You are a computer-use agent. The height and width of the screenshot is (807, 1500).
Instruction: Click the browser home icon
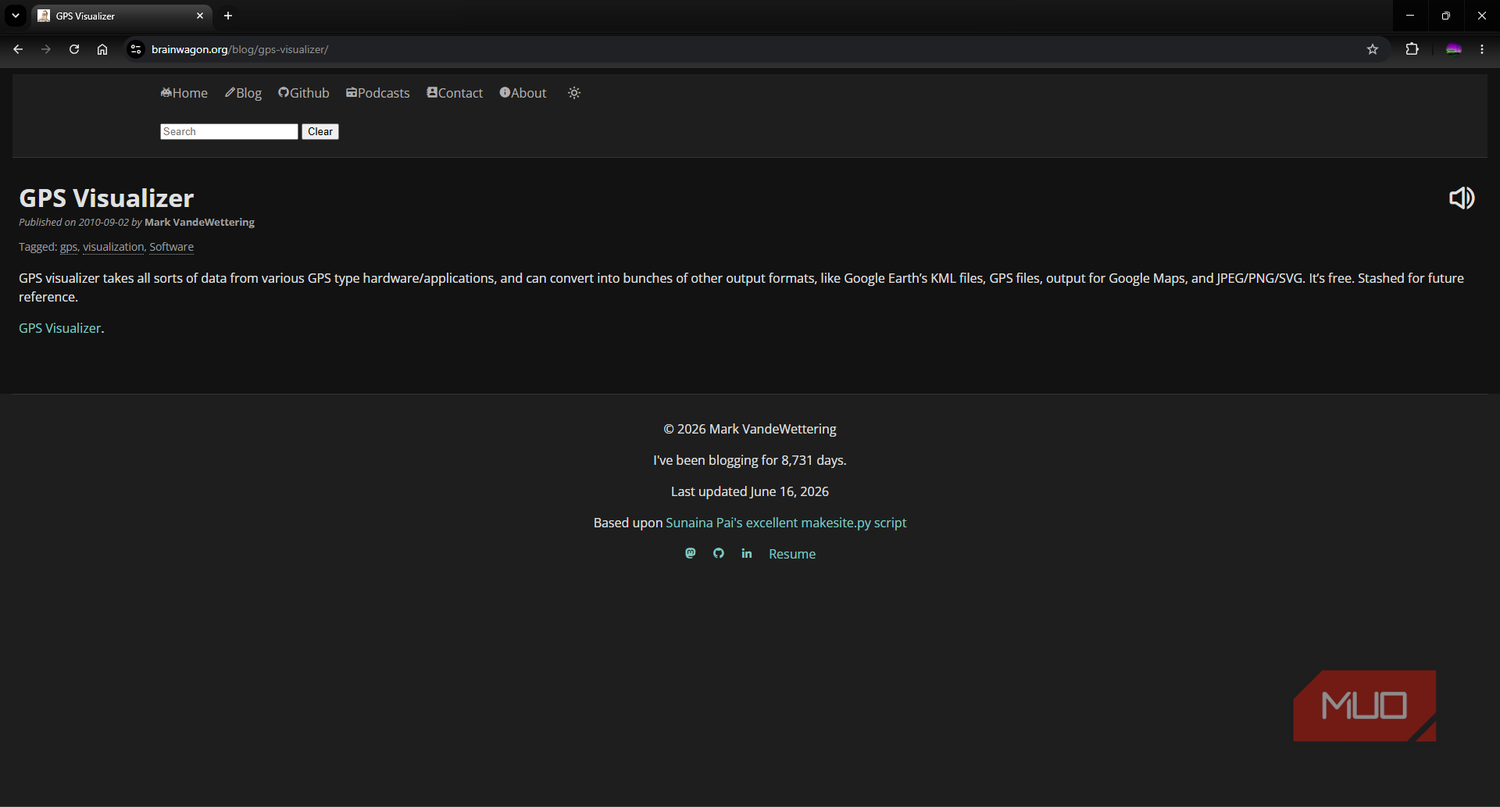[x=102, y=49]
